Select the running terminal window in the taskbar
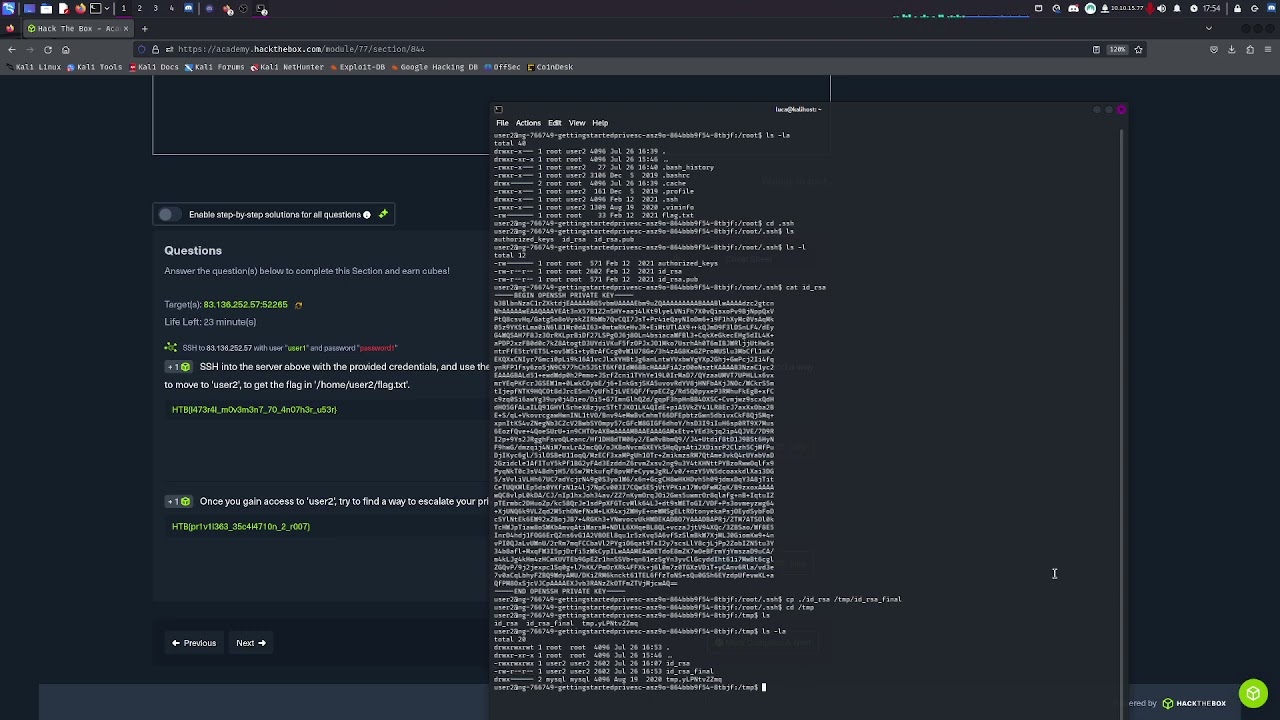Screen dimensions: 1280x720 coord(261,9)
